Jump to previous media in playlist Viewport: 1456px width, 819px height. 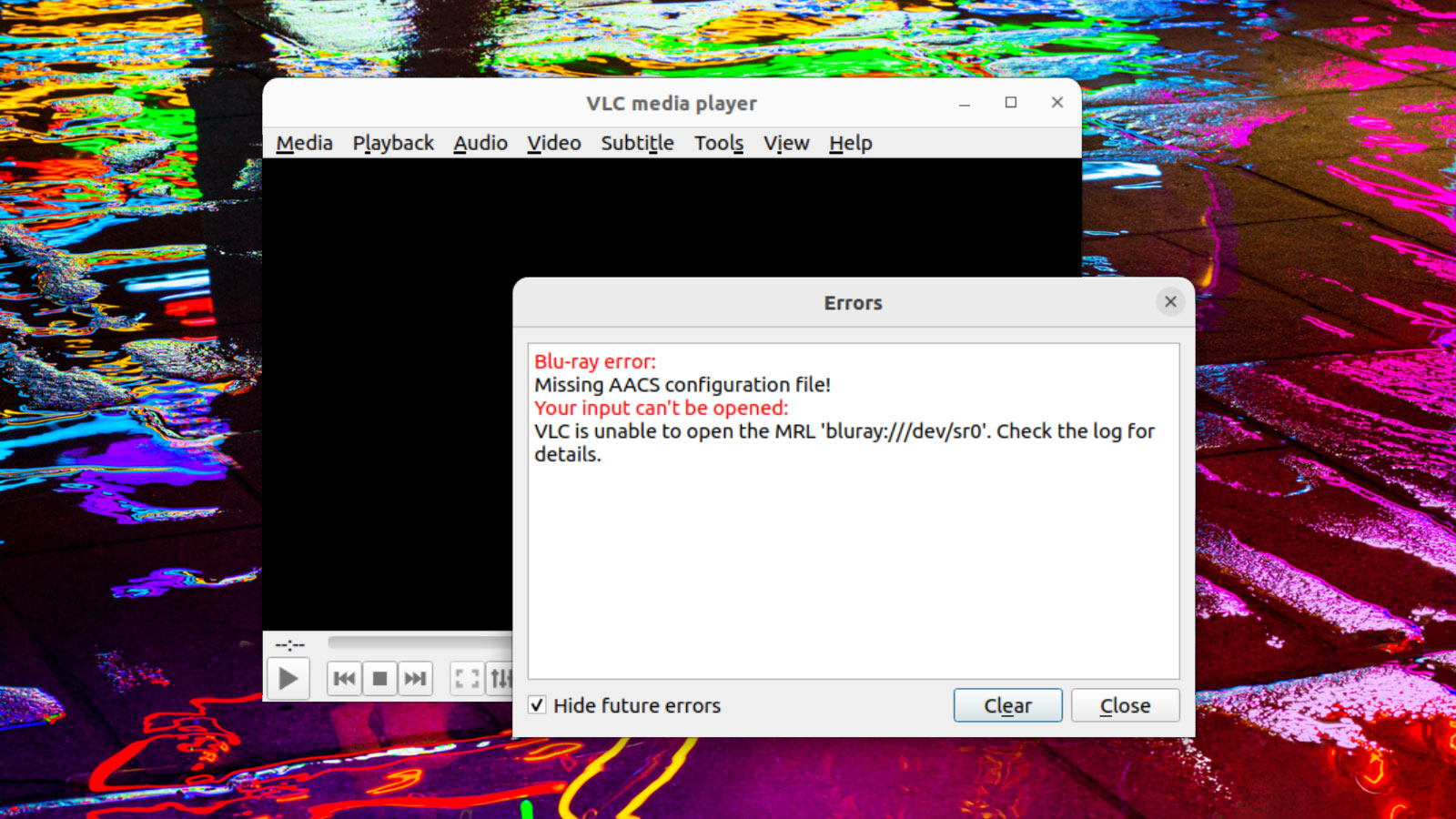[x=345, y=679]
